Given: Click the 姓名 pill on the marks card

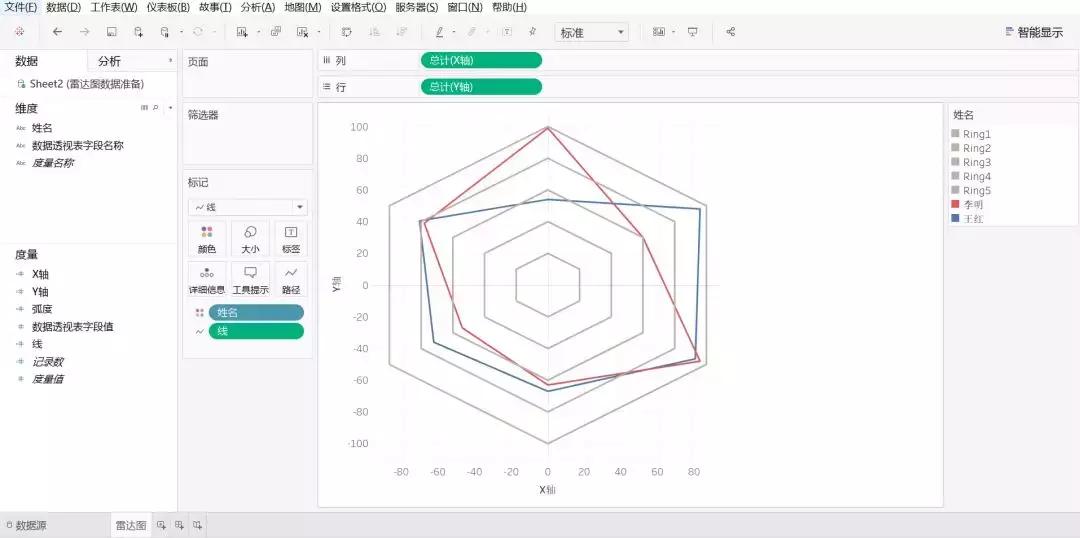Looking at the screenshot, I should coord(256,313).
